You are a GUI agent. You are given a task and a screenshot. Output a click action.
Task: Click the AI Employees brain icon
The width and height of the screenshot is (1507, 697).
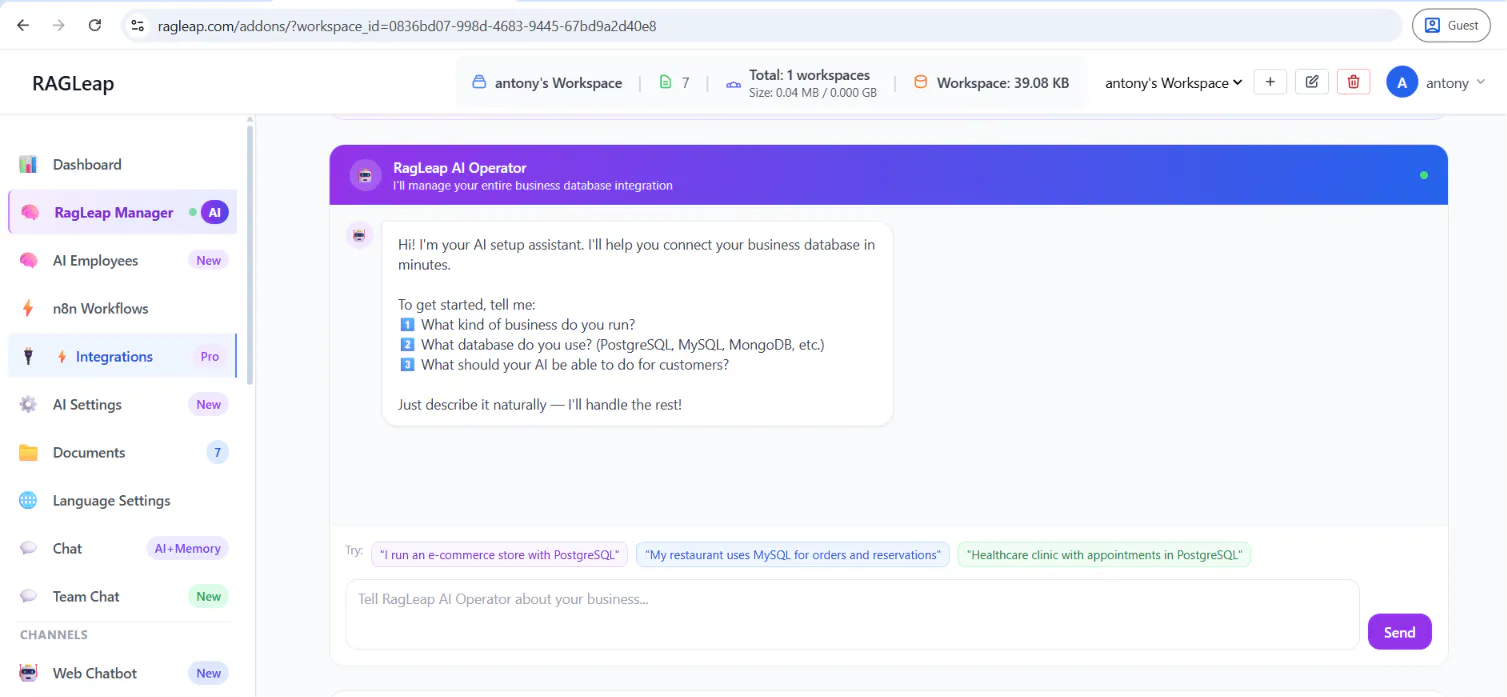(28, 260)
